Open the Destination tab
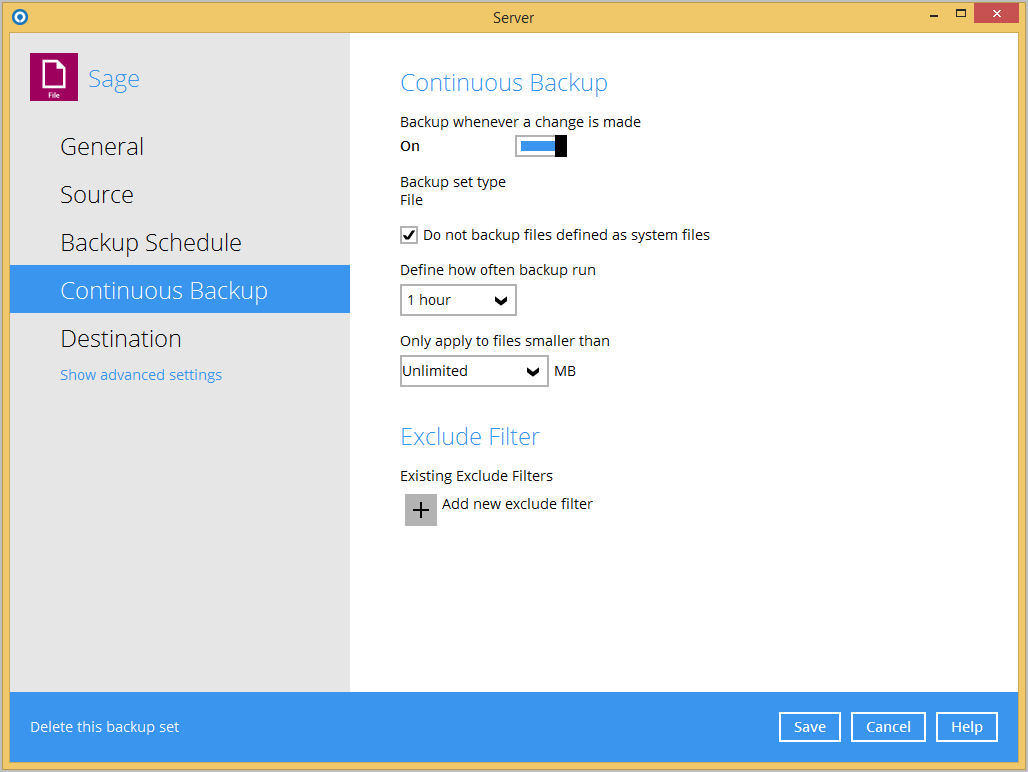Screen dimensions: 1028x772 pyautogui.click(x=121, y=339)
